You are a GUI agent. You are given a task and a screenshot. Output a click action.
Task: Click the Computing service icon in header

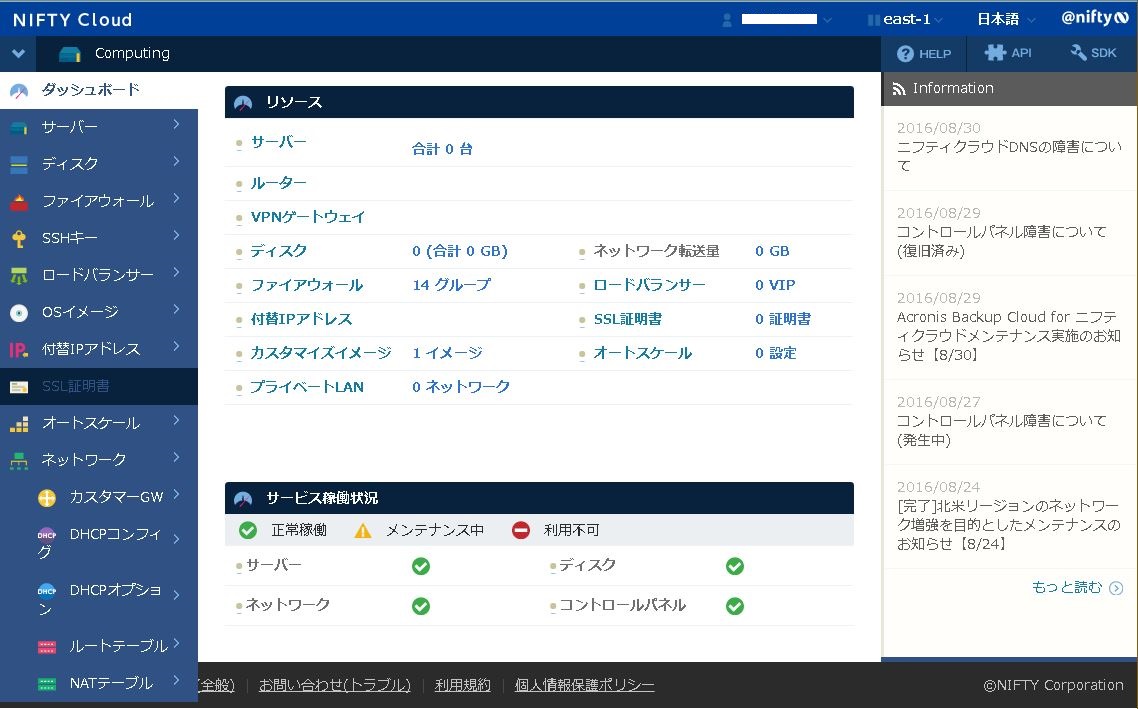[70, 54]
